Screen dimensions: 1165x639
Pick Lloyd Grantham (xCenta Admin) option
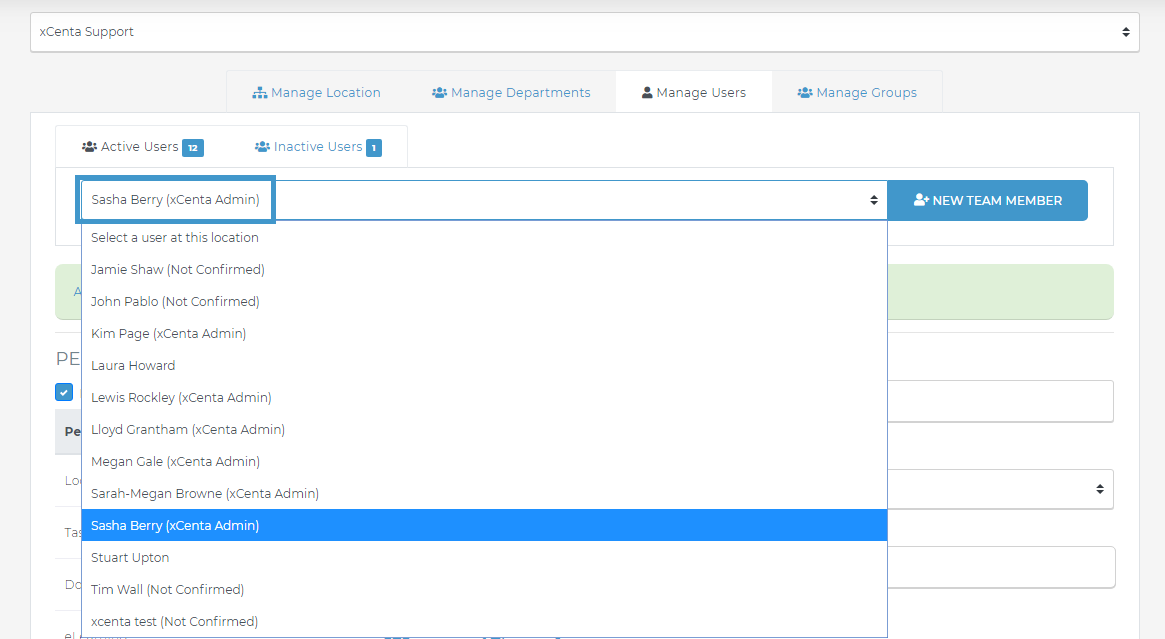pyautogui.click(x=484, y=429)
